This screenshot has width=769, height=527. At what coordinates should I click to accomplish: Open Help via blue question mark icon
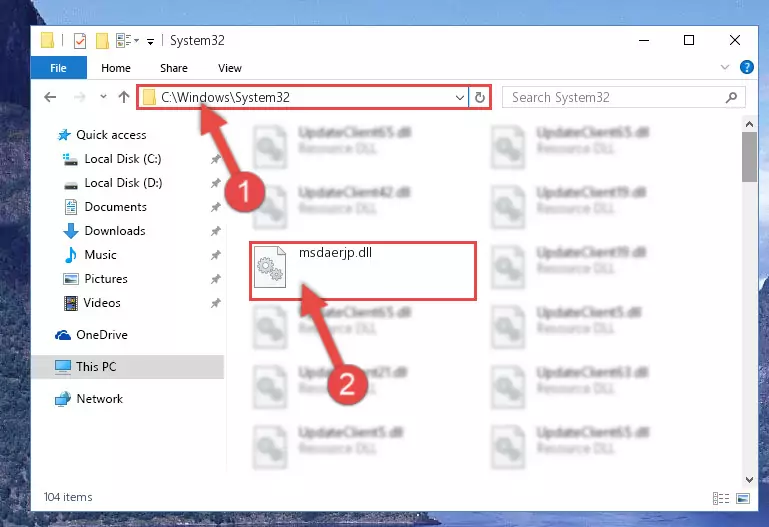[x=746, y=67]
